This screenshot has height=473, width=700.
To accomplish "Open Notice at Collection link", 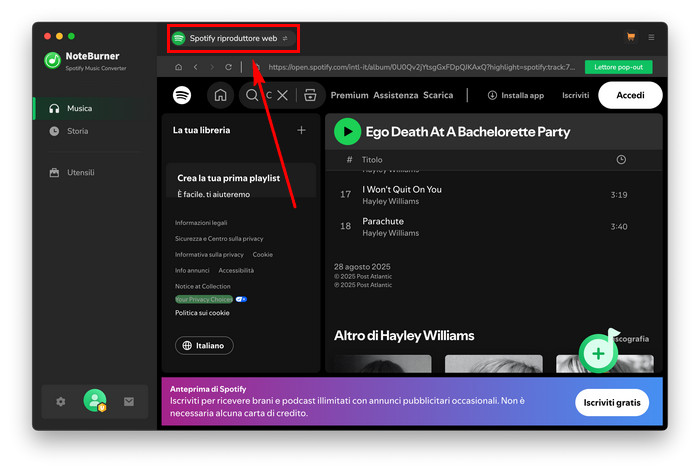I will click(203, 286).
